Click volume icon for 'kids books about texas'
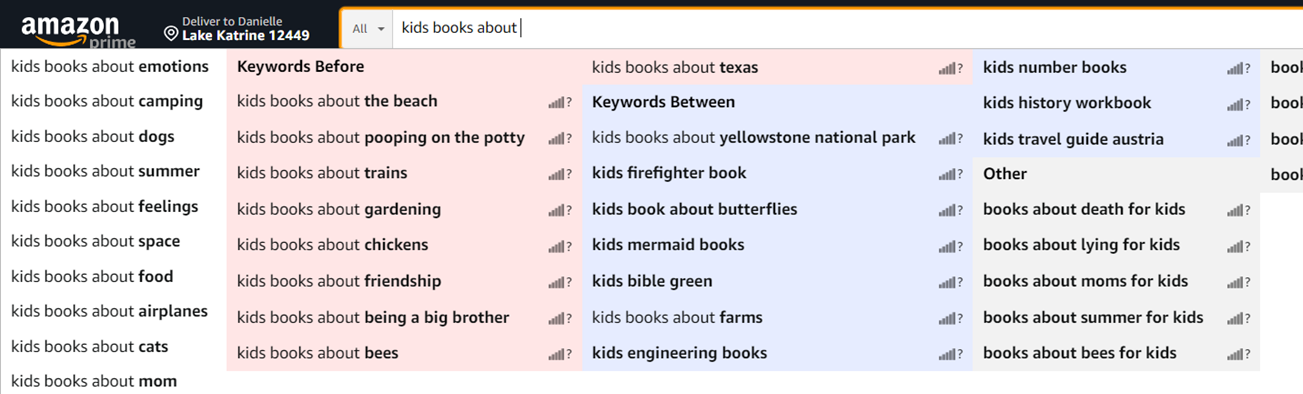Screen dimensions: 1303x394 tap(947, 68)
